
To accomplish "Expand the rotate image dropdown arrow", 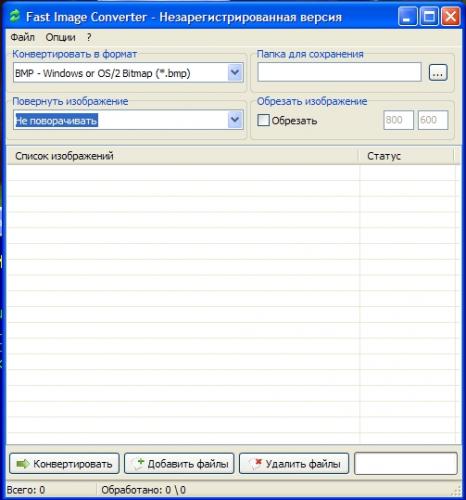I will [x=235, y=120].
